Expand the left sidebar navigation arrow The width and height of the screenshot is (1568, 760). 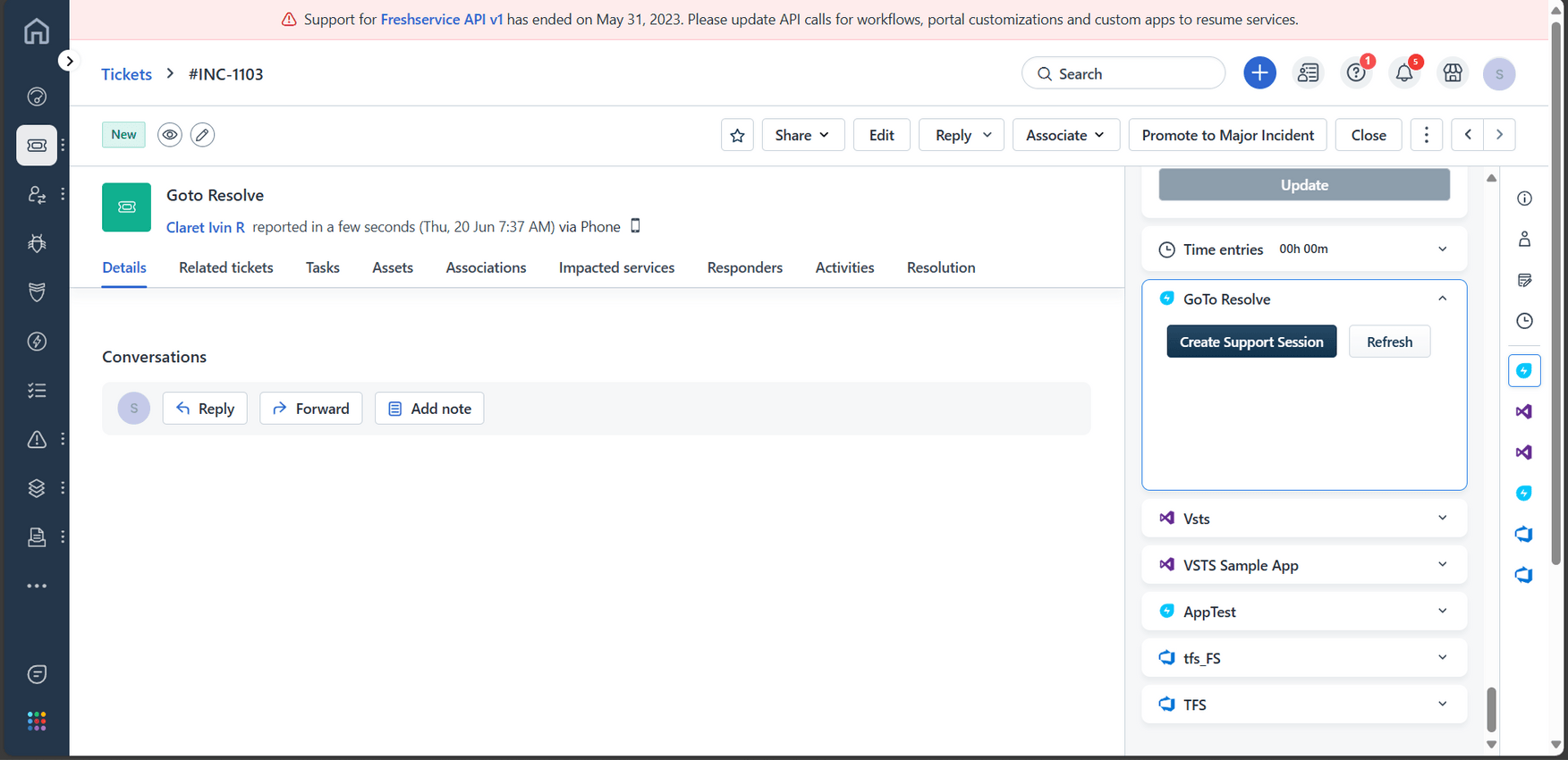pos(69,61)
